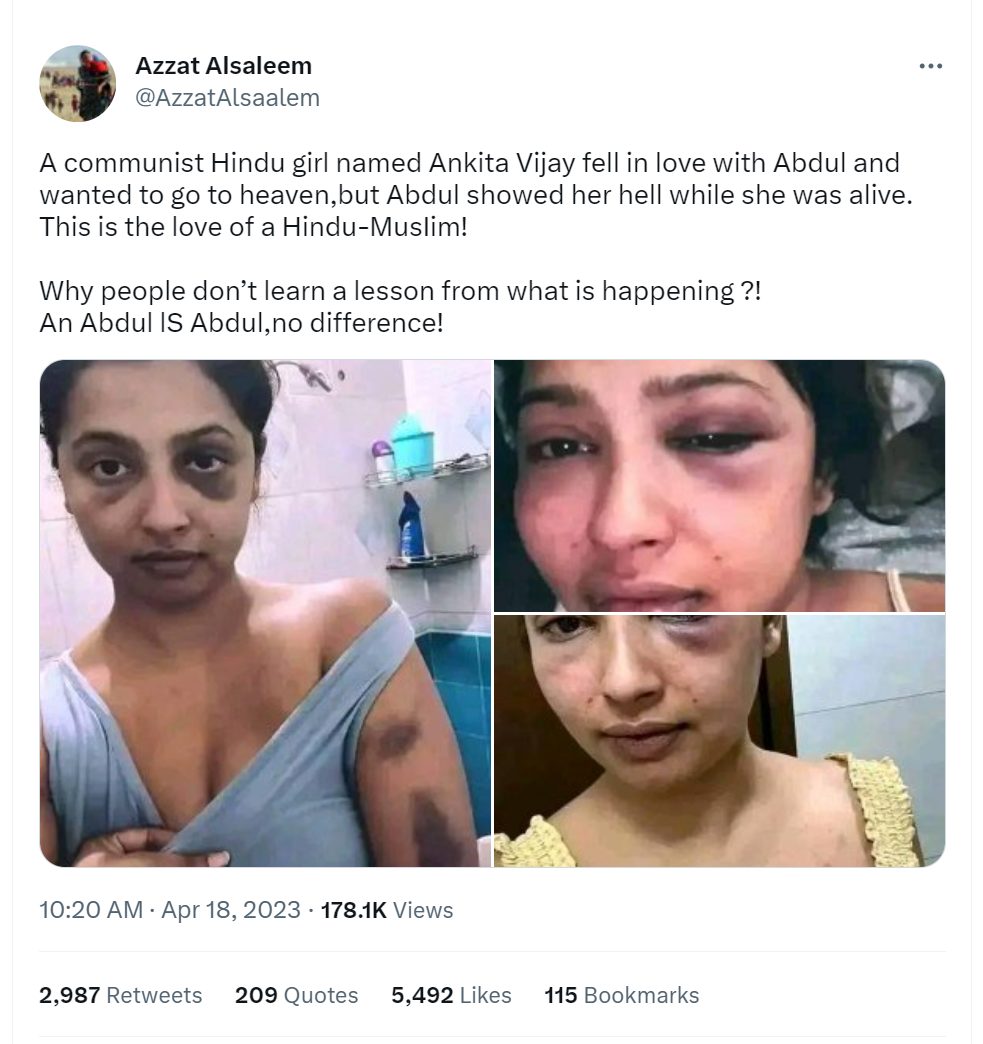Screen dimensions: 983x1044
Task: Open Azzat Alsaleem's profile avatar
Action: pos(77,83)
